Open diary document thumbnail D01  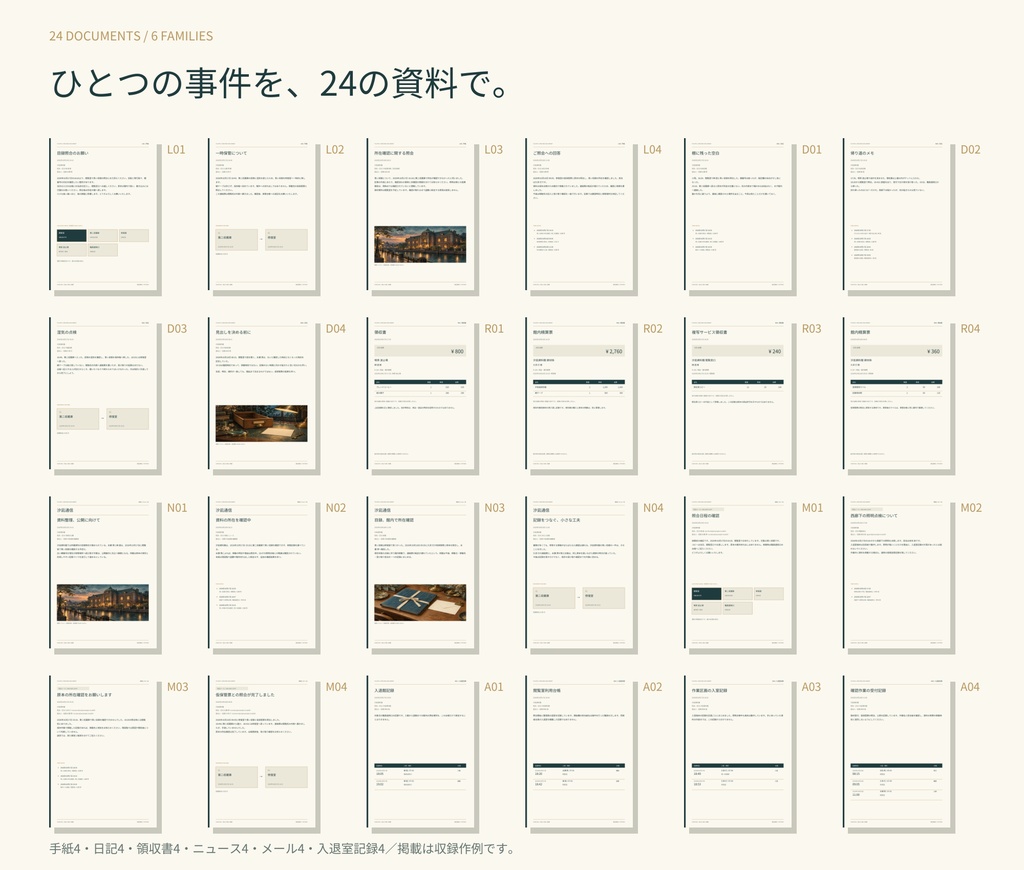coord(738,214)
